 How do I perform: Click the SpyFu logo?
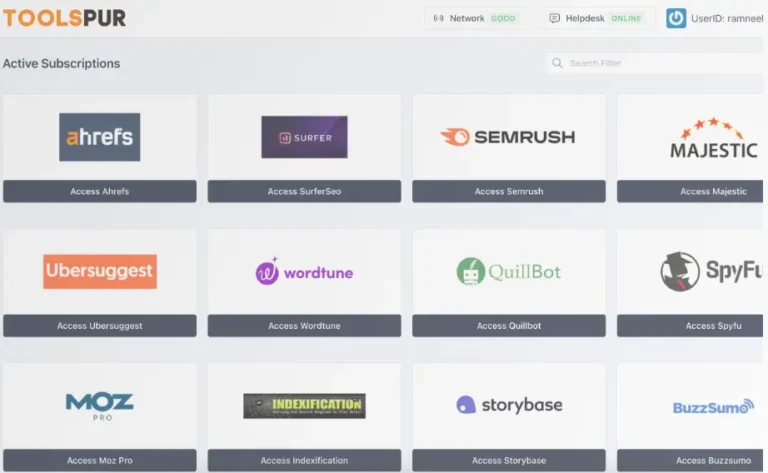pos(711,271)
